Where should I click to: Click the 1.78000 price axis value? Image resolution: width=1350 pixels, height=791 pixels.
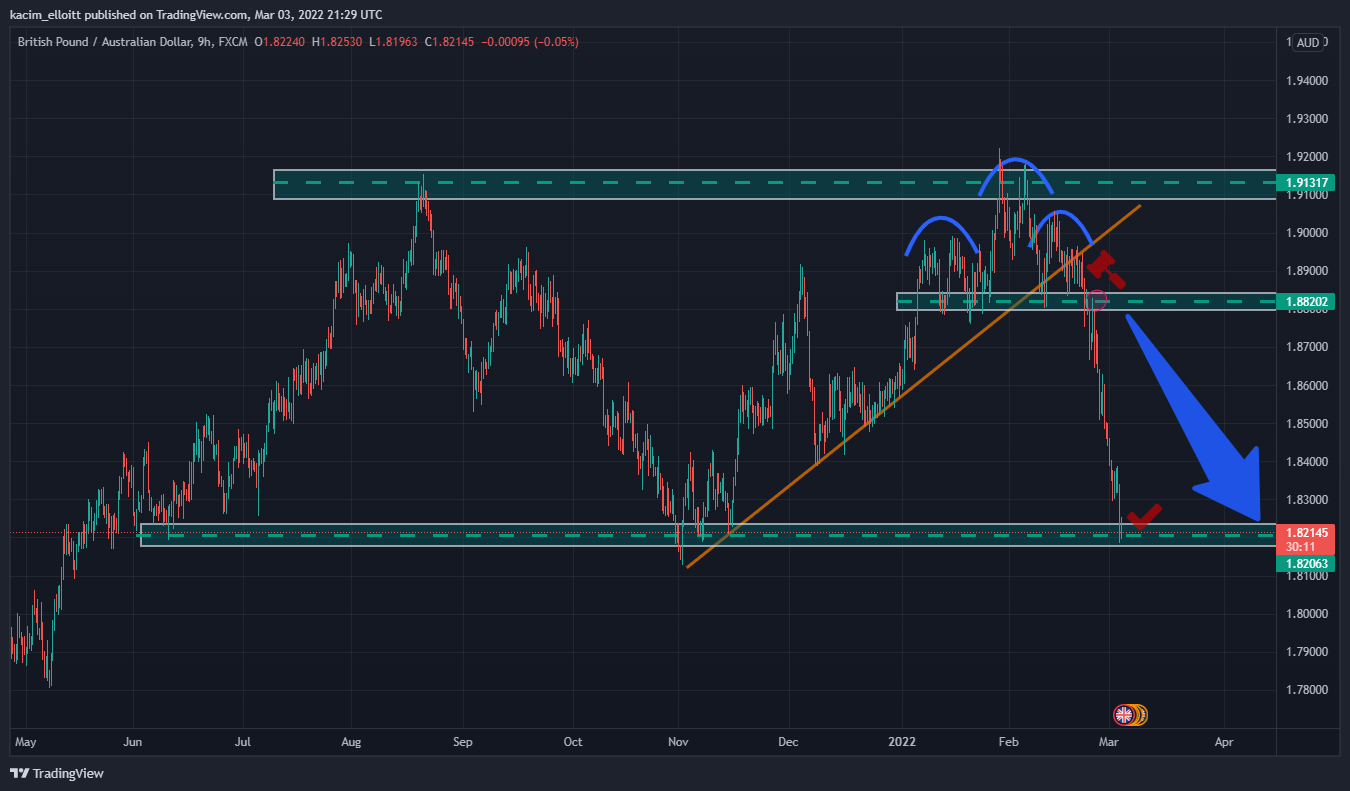(1306, 690)
